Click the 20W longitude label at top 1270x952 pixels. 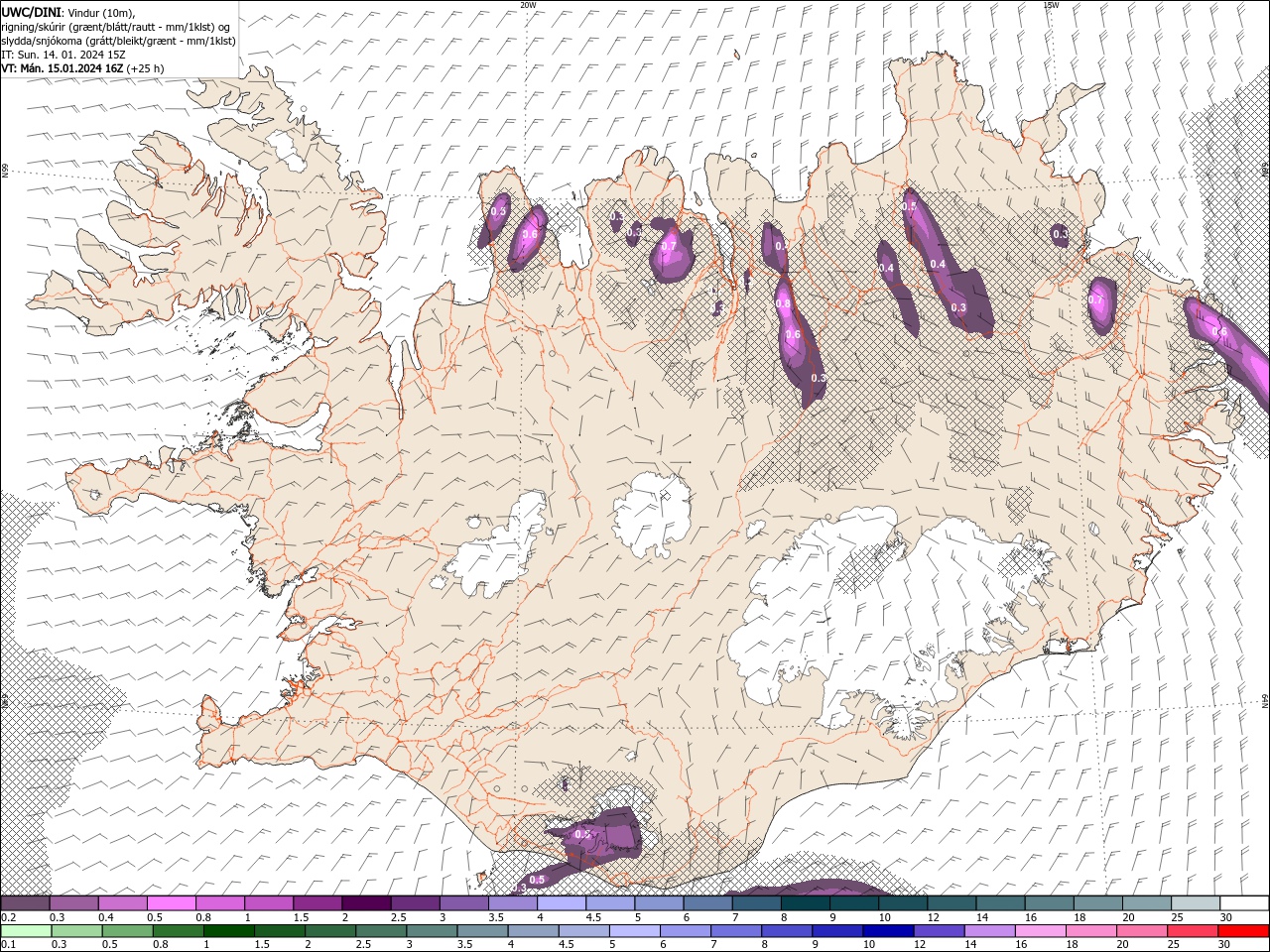pyautogui.click(x=528, y=5)
